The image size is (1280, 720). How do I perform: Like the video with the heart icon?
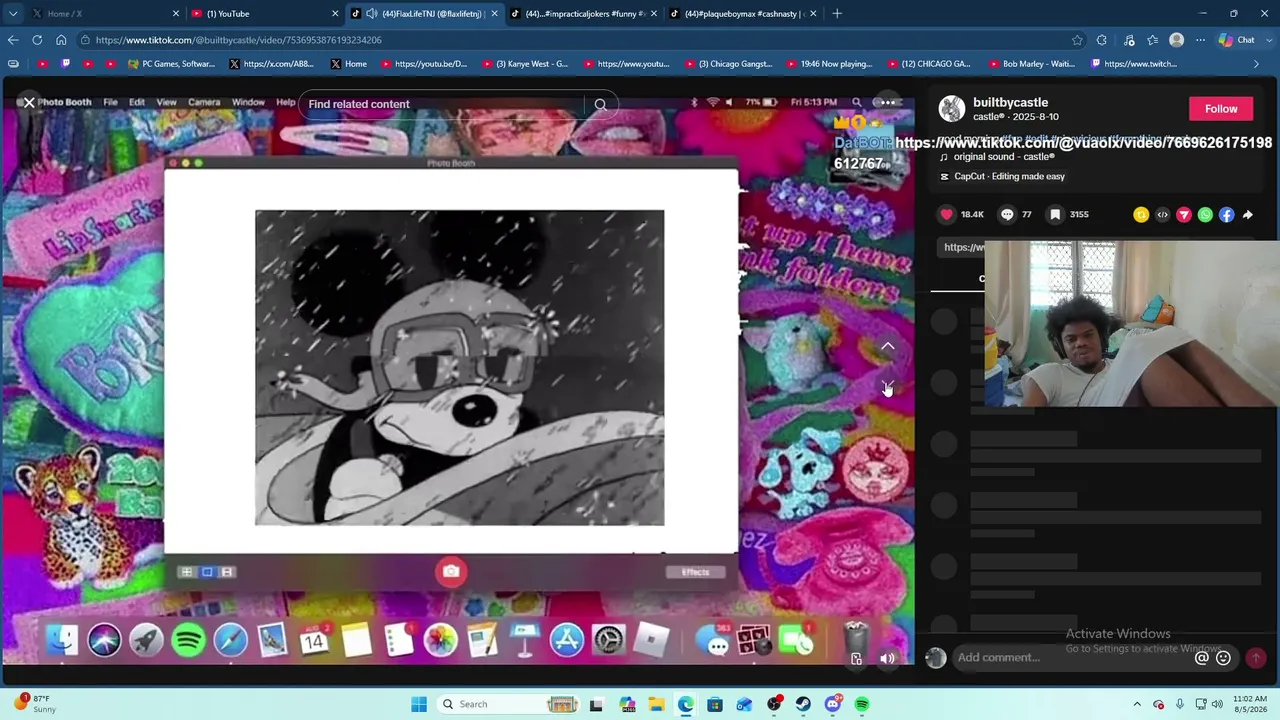coord(946,214)
